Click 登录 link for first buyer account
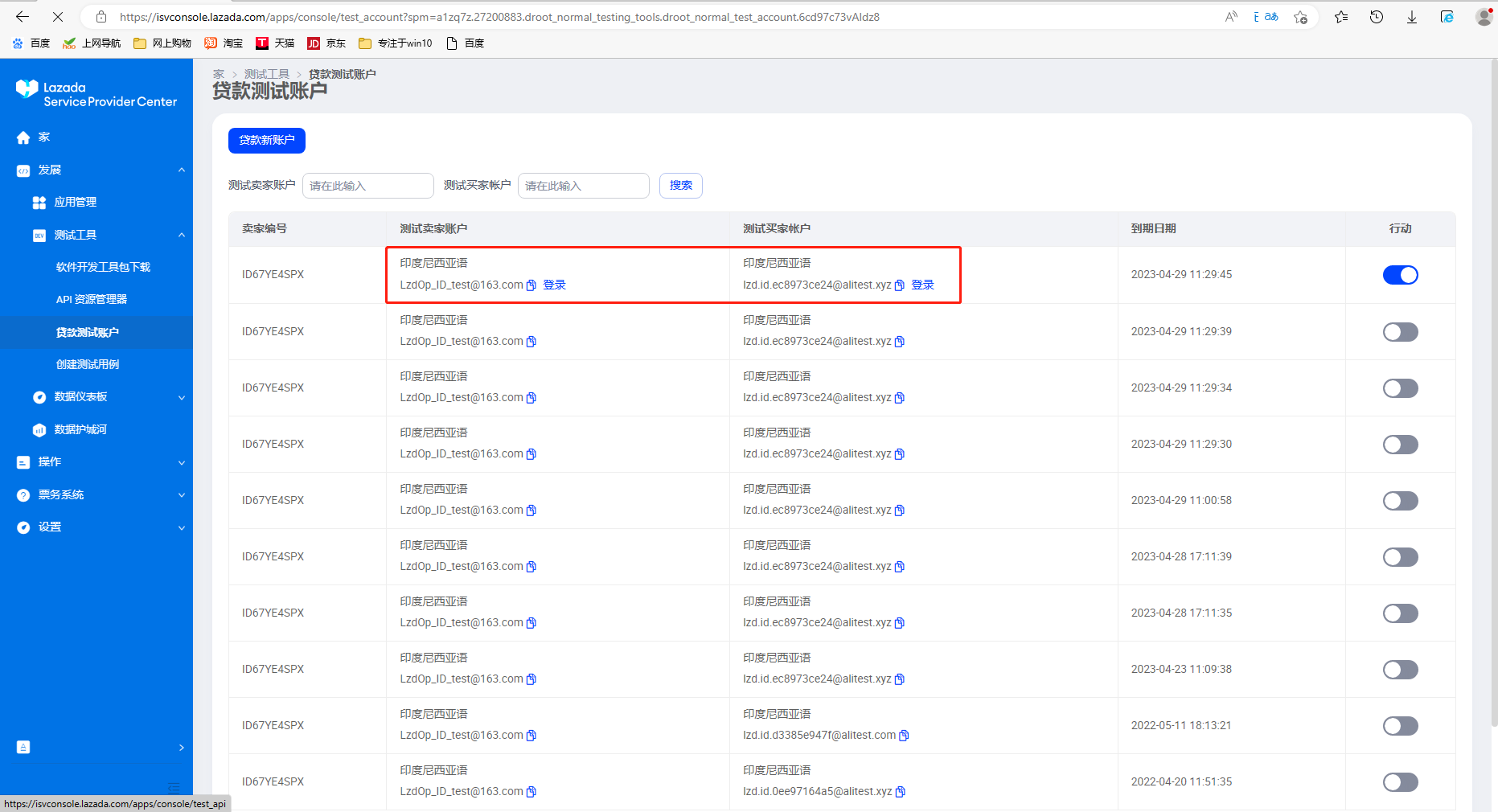This screenshot has height=812, width=1498. tap(922, 285)
